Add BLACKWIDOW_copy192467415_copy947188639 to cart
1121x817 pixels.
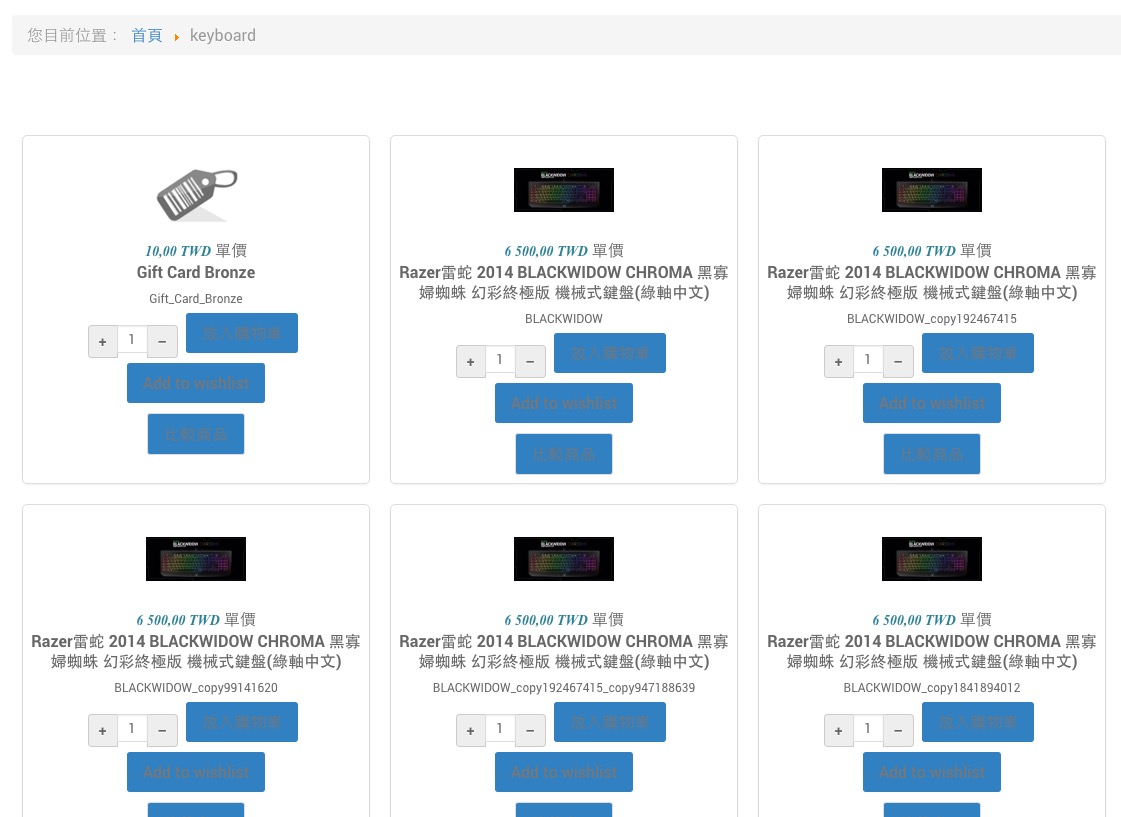click(x=610, y=722)
